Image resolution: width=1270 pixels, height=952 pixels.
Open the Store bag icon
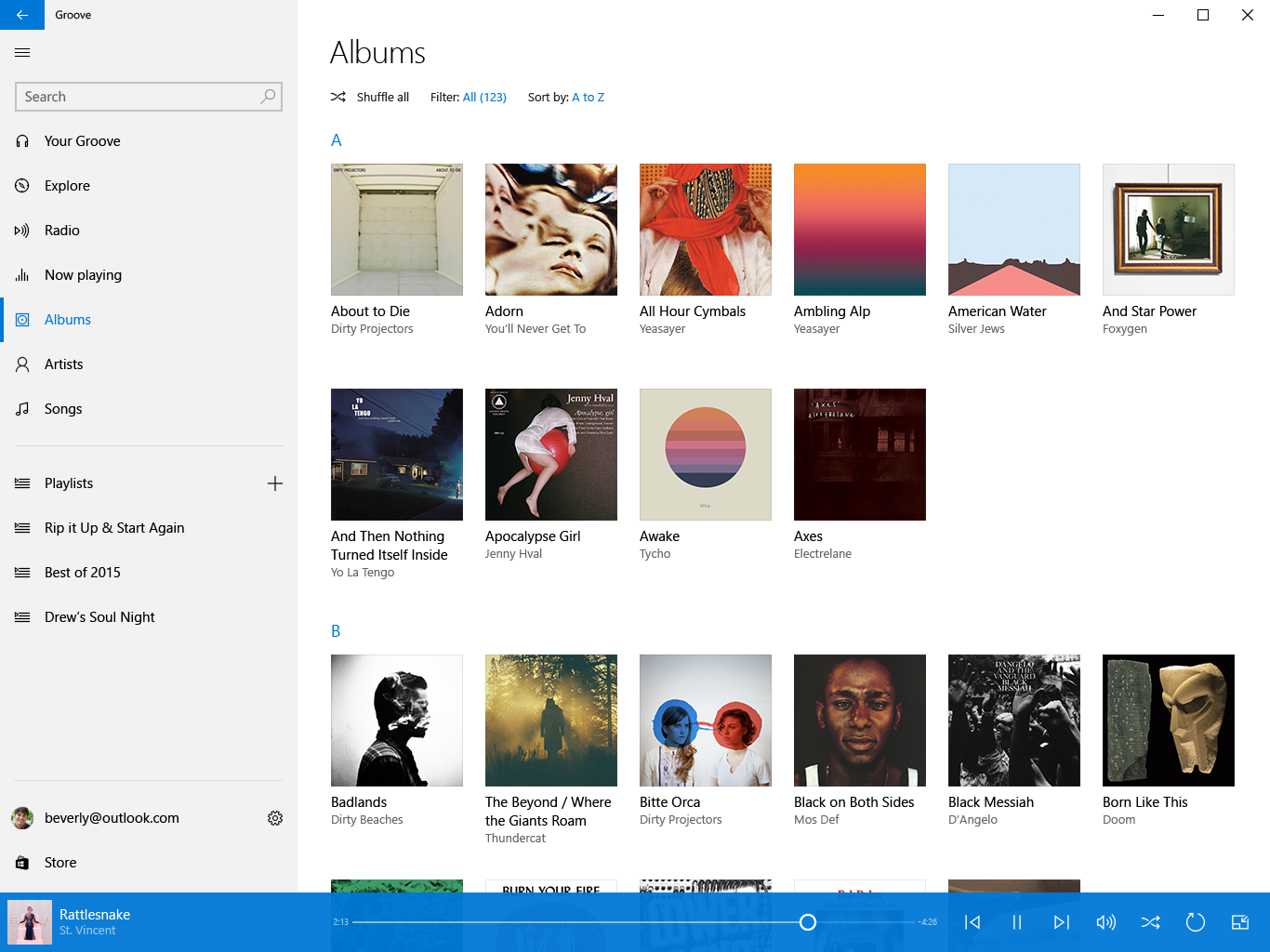[22, 863]
